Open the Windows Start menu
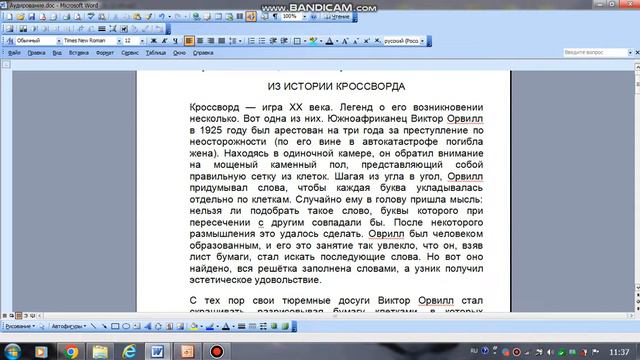This screenshot has width=640, height=360. tap(12, 351)
